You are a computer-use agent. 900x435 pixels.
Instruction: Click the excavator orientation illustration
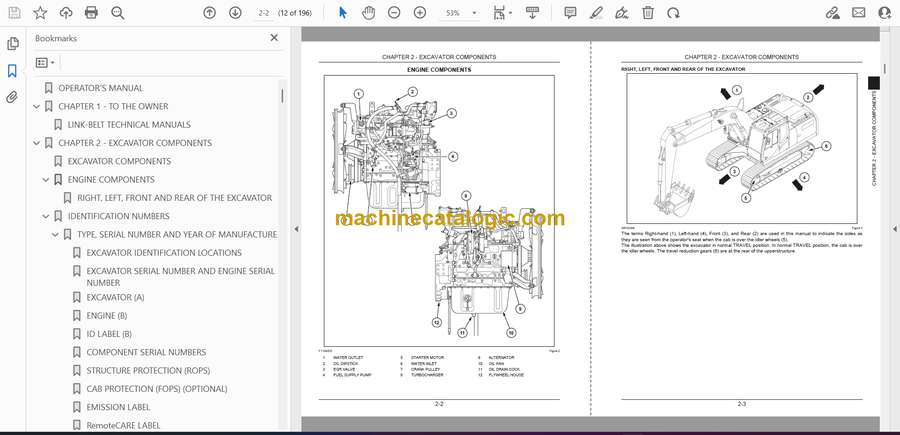742,148
